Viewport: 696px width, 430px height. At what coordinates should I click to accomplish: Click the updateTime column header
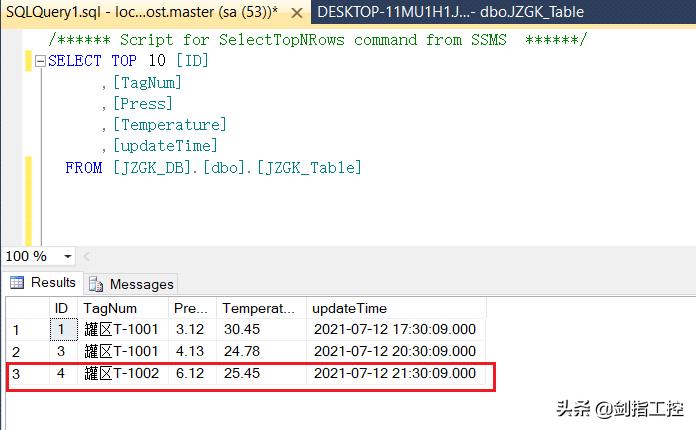click(x=349, y=308)
